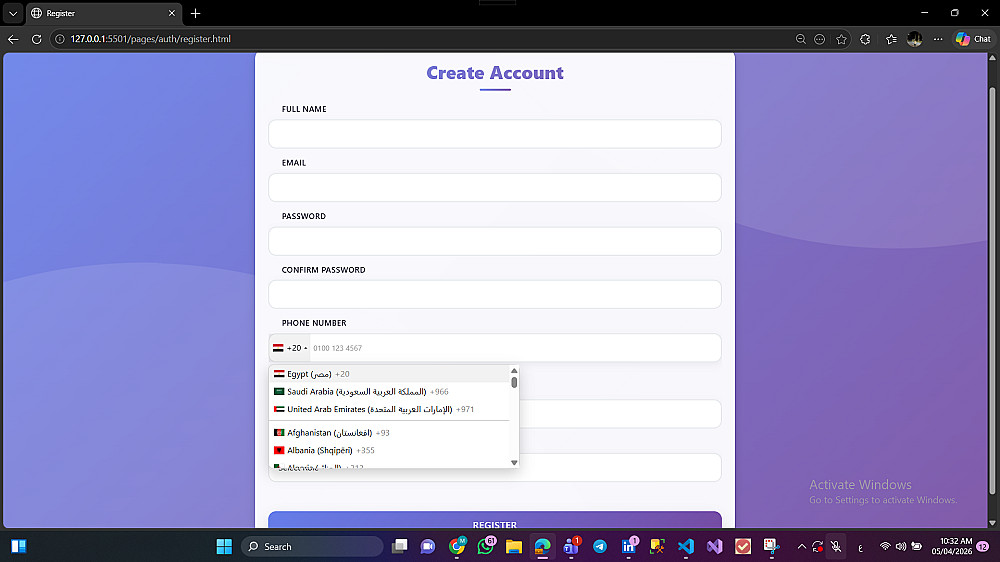The image size is (1000, 562).
Task: Open Task View in taskbar
Action: [x=400, y=547]
